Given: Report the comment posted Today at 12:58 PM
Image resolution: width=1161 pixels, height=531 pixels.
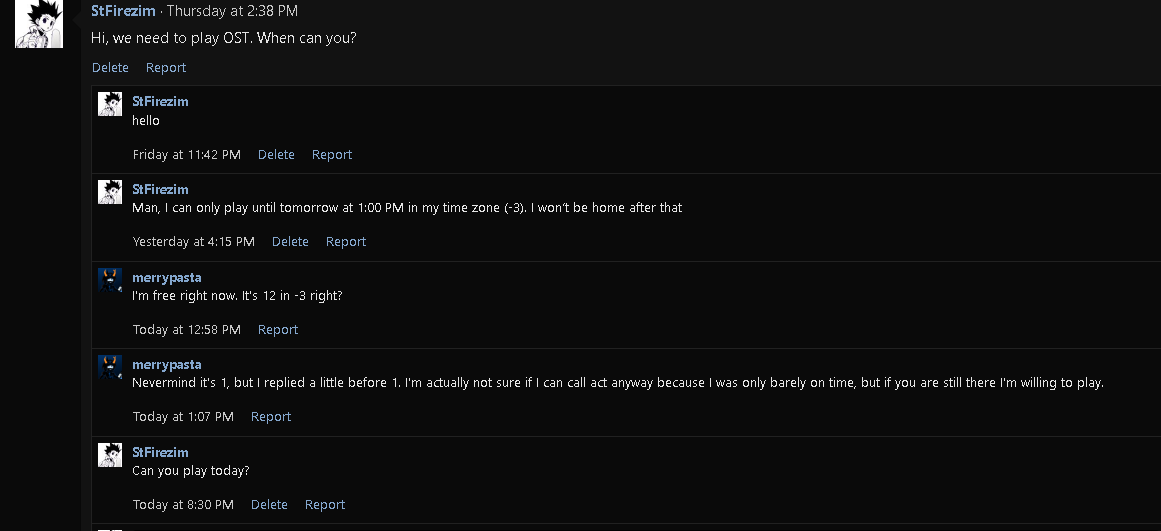Looking at the screenshot, I should (x=278, y=330).
